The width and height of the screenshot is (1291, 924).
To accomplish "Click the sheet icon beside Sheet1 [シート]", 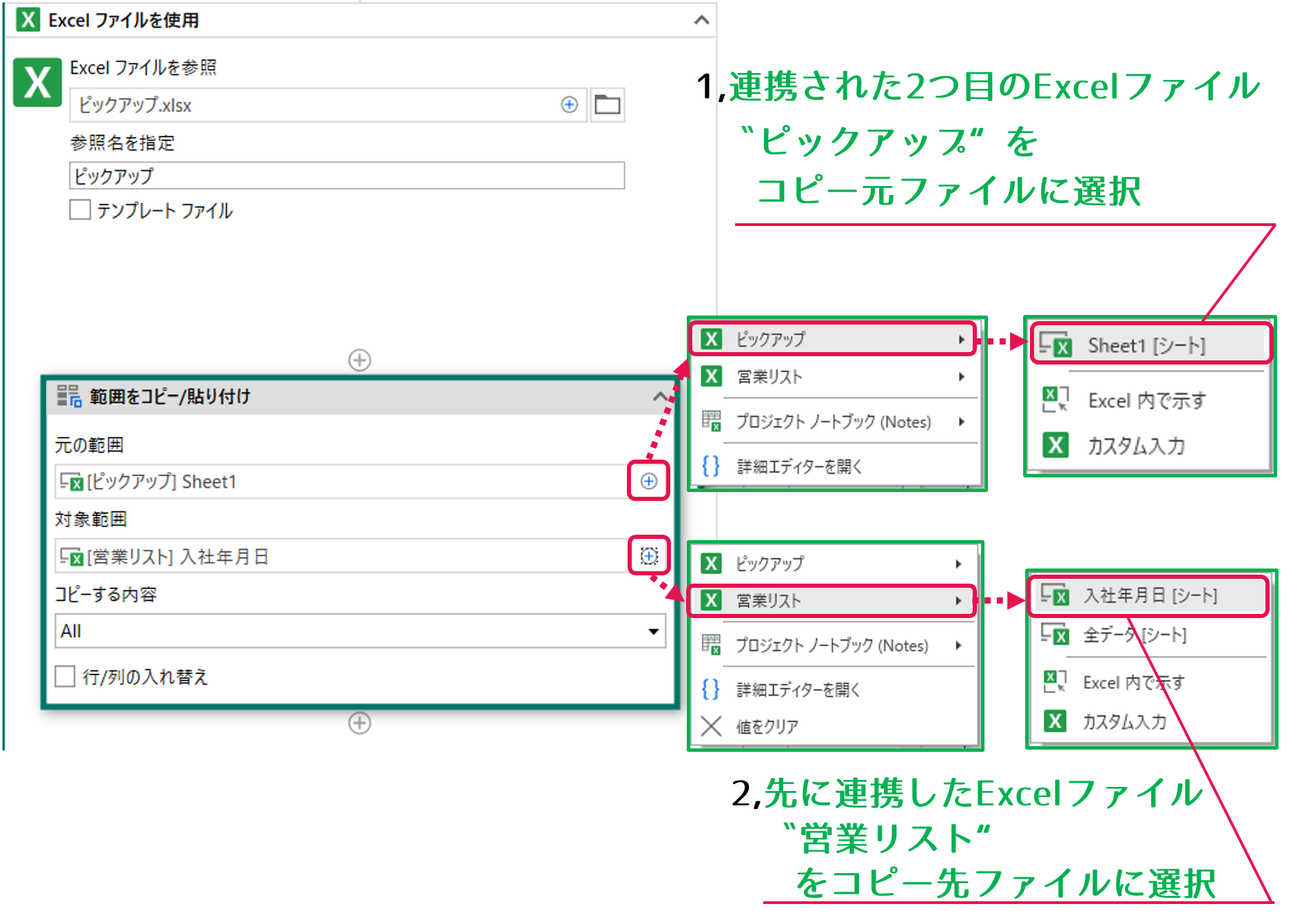I will pyautogui.click(x=1055, y=344).
